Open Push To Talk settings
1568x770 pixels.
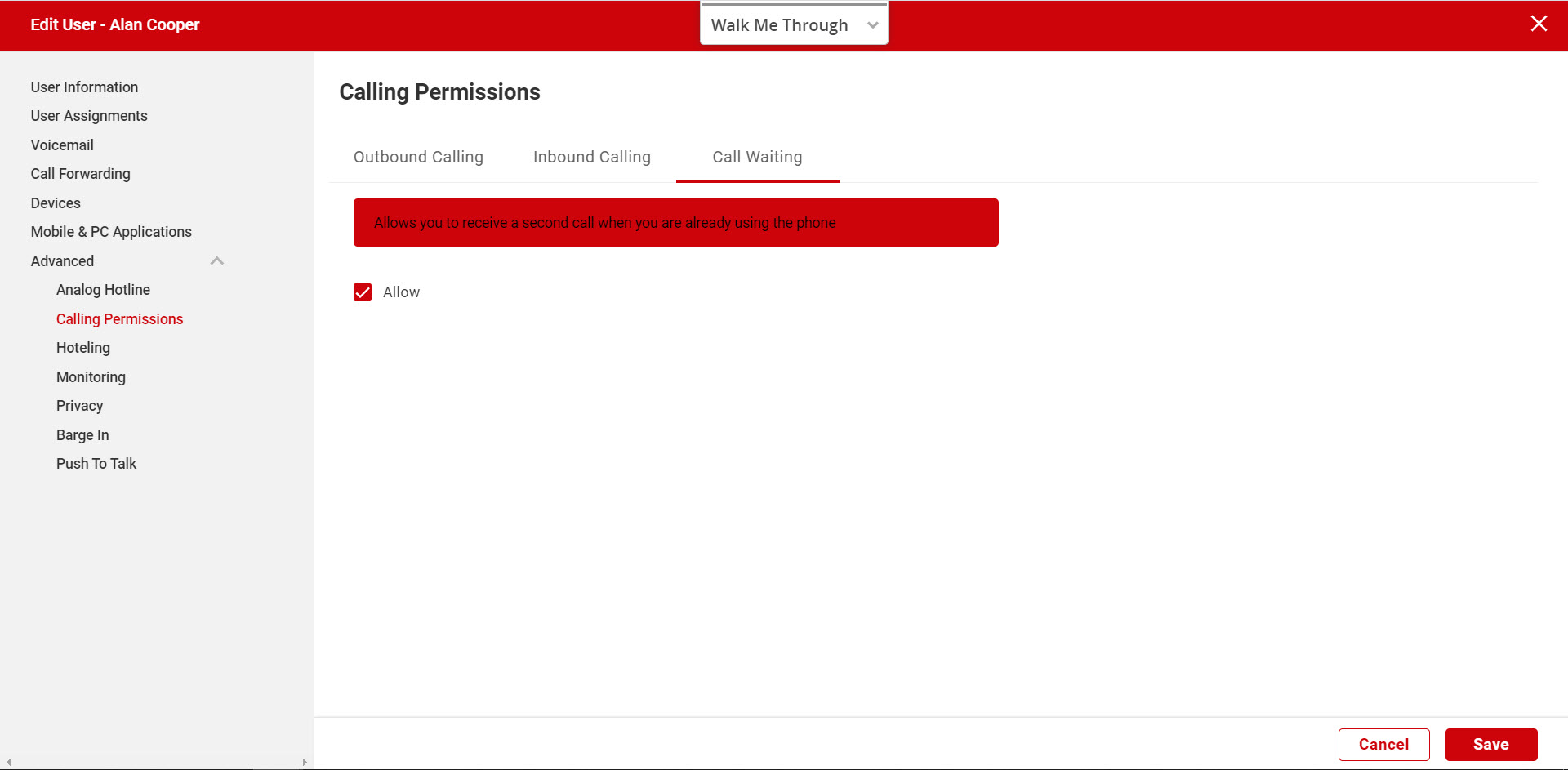click(x=96, y=464)
